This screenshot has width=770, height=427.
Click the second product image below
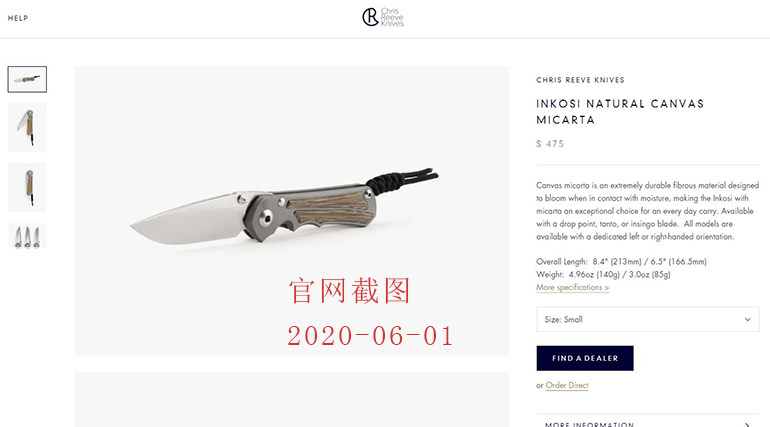(x=292, y=400)
